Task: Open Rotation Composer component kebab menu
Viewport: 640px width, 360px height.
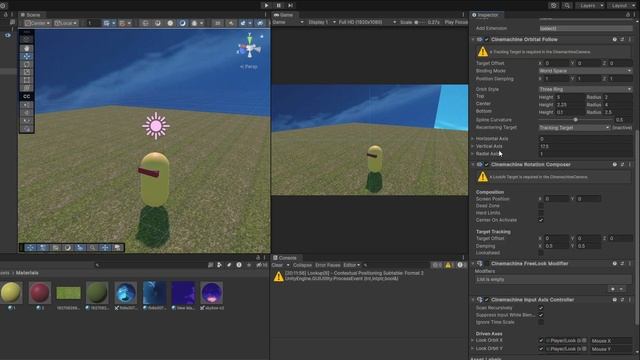Action: (630, 164)
